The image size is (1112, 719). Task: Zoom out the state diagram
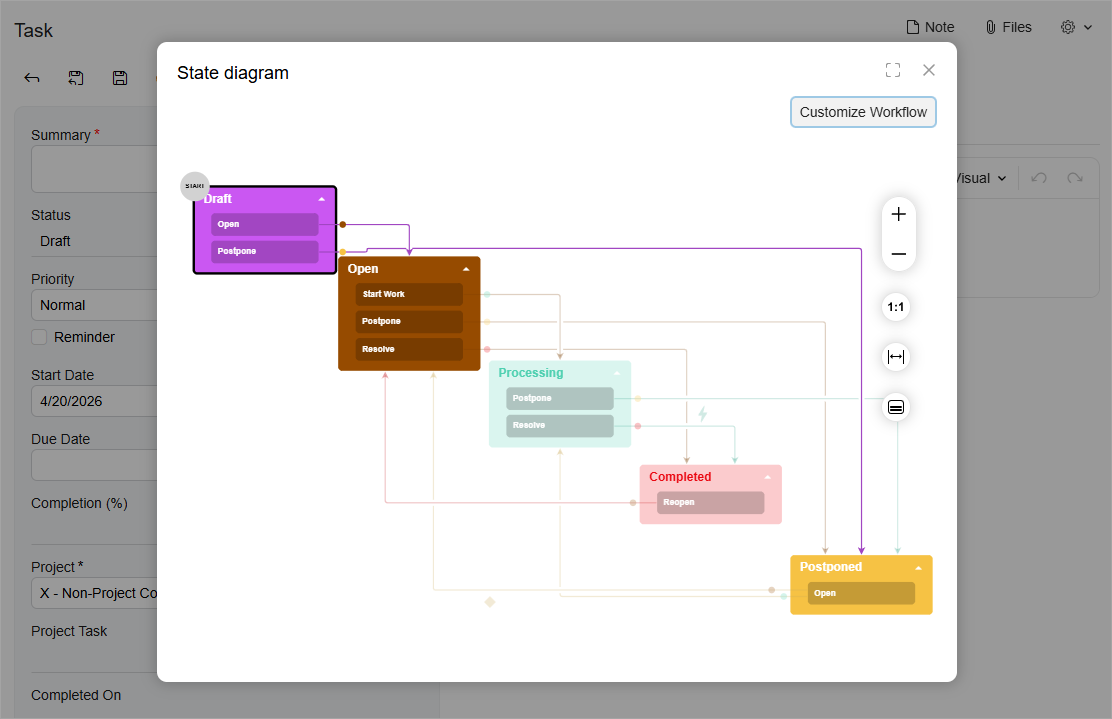pos(899,254)
